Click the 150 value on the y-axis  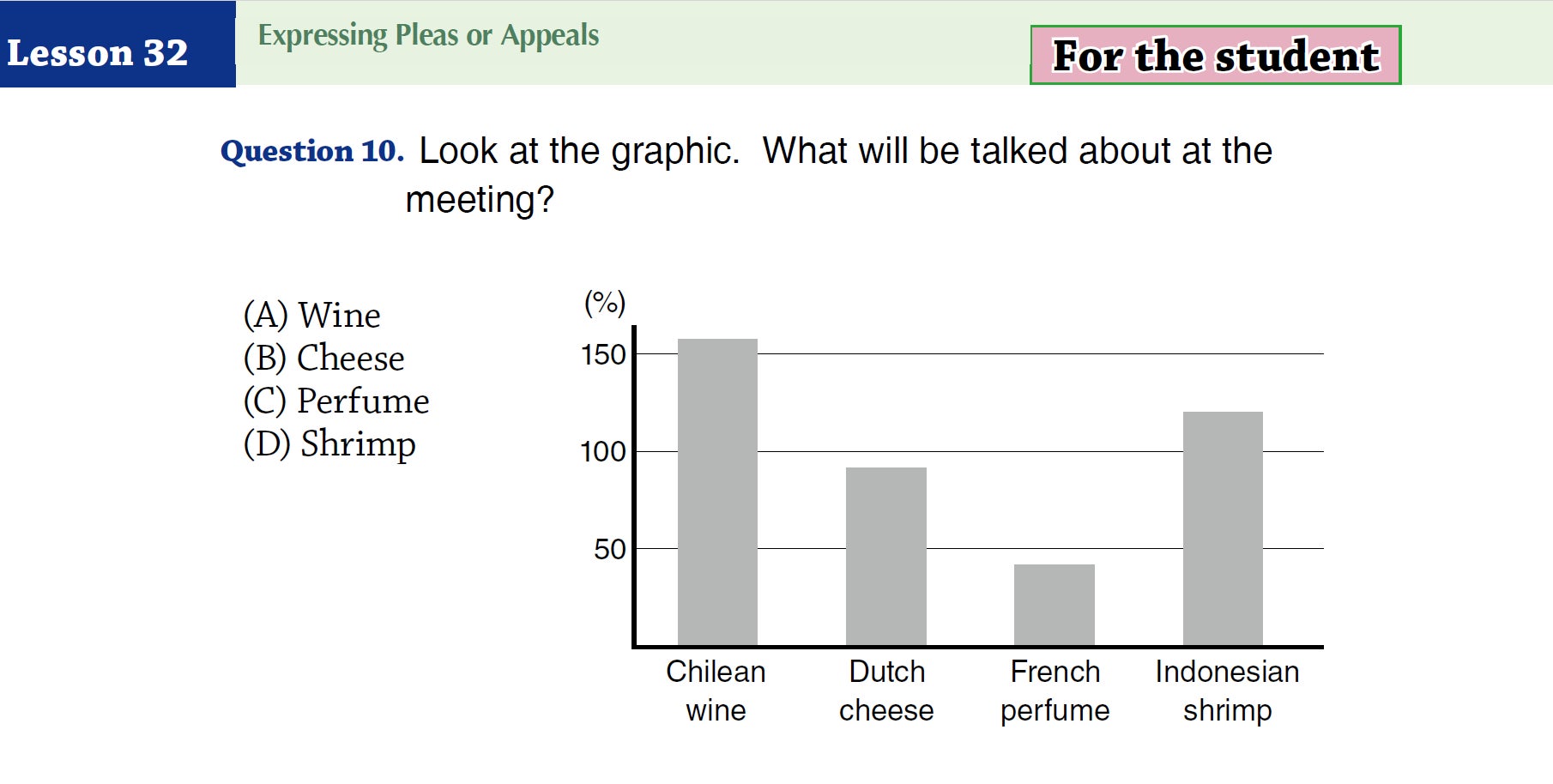[603, 354]
